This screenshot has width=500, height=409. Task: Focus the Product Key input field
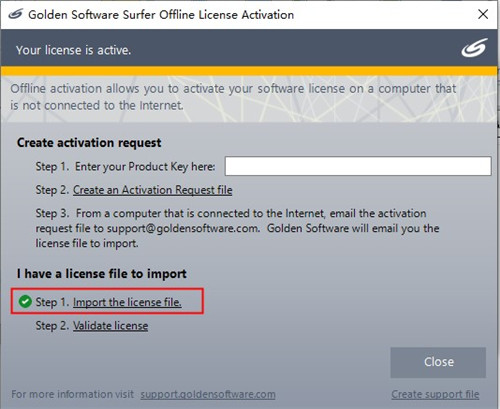[x=358, y=166]
